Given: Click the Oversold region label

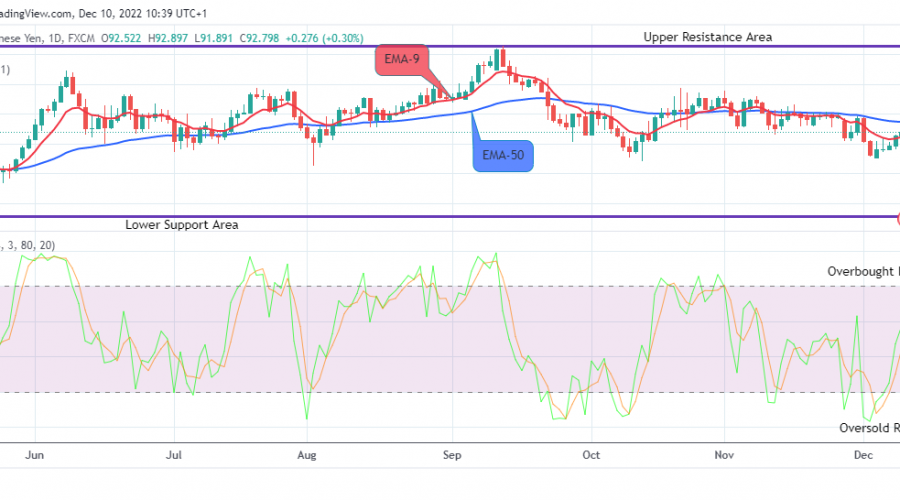Looking at the screenshot, I should coord(866,428).
